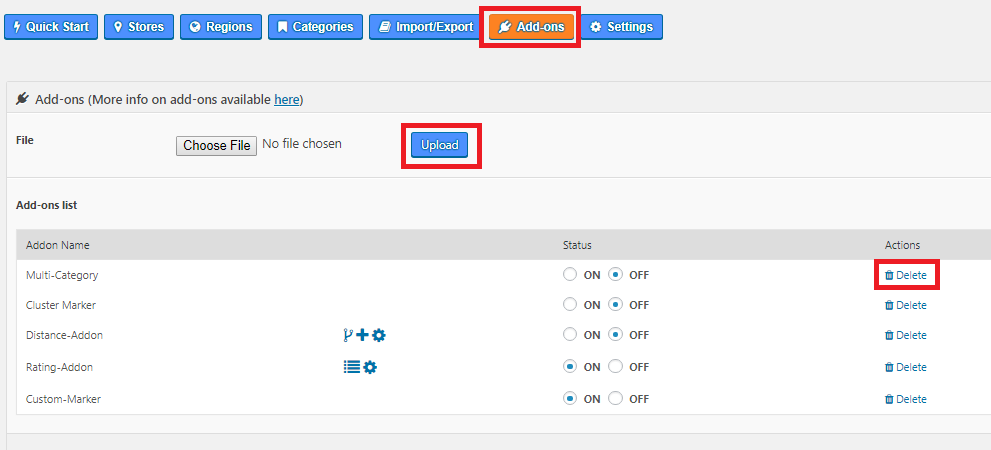This screenshot has width=991, height=450.
Task: Go to the Settings tab
Action: [621, 27]
